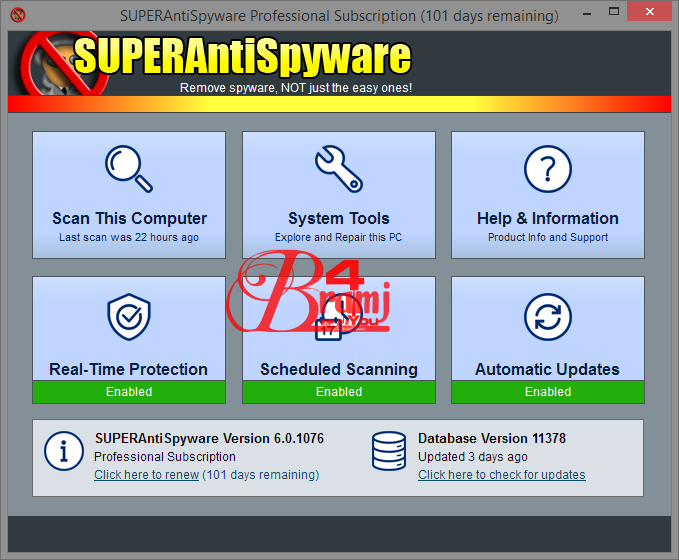Open Help & Information tile label

point(547,218)
